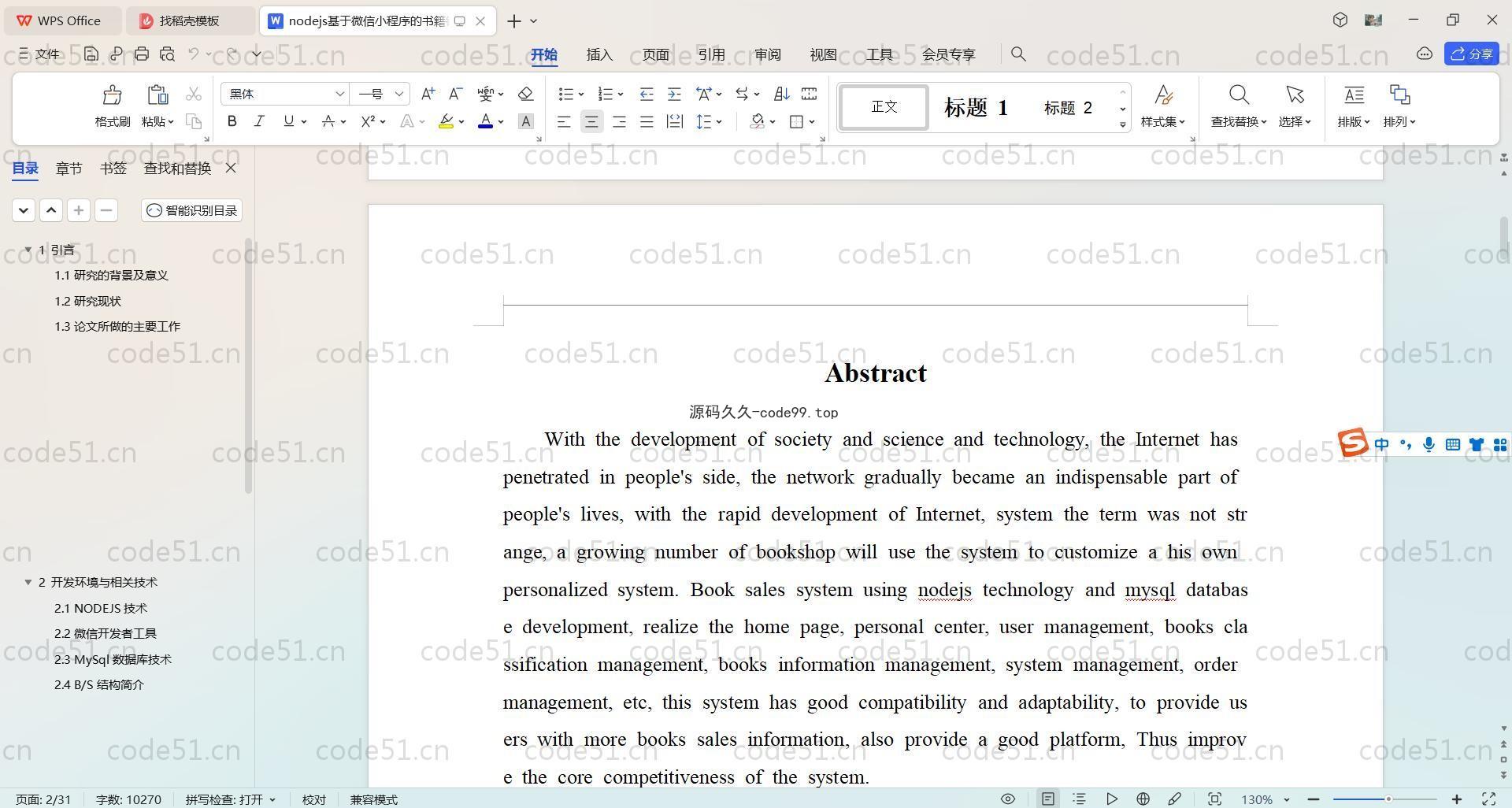Open the 引用 (References) ribbon tab
Image resolution: width=1512 pixels, height=808 pixels.
[711, 54]
